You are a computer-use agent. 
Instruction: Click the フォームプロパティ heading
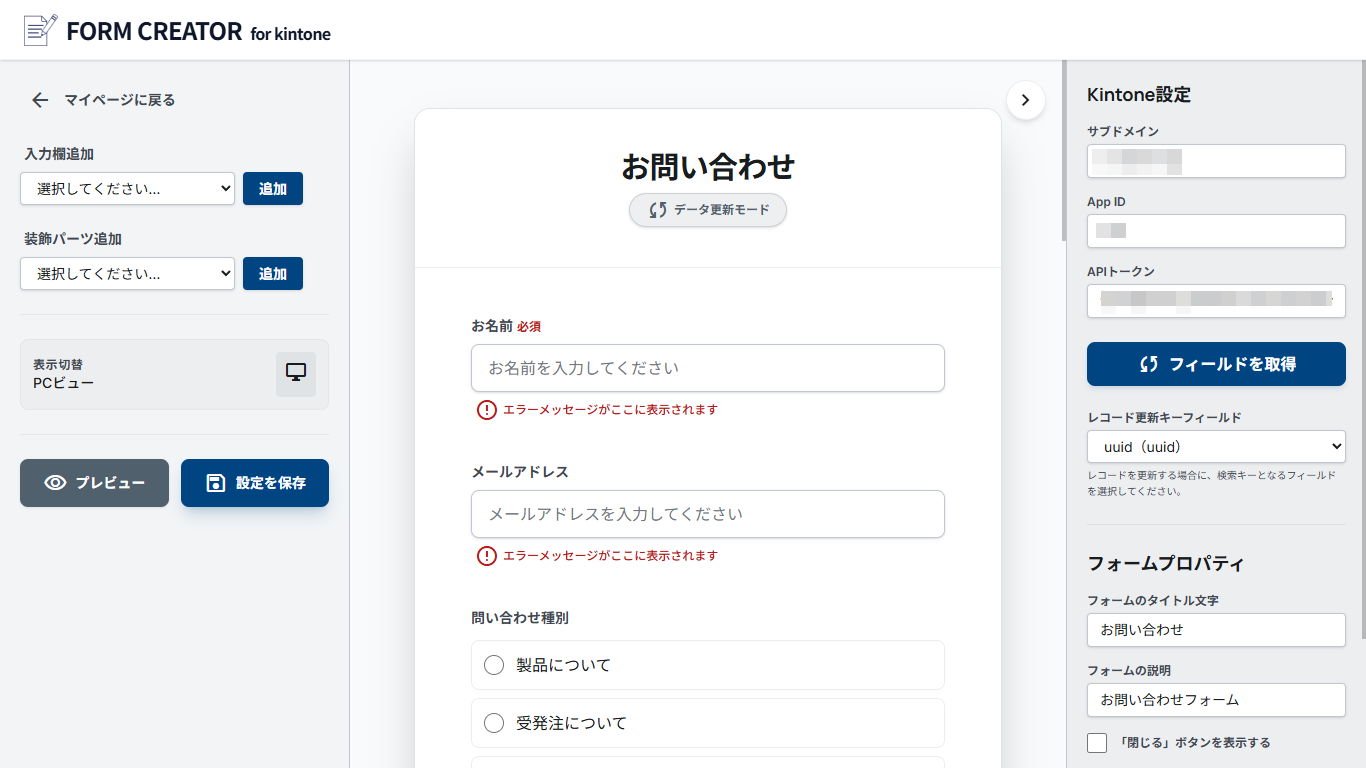[1166, 563]
